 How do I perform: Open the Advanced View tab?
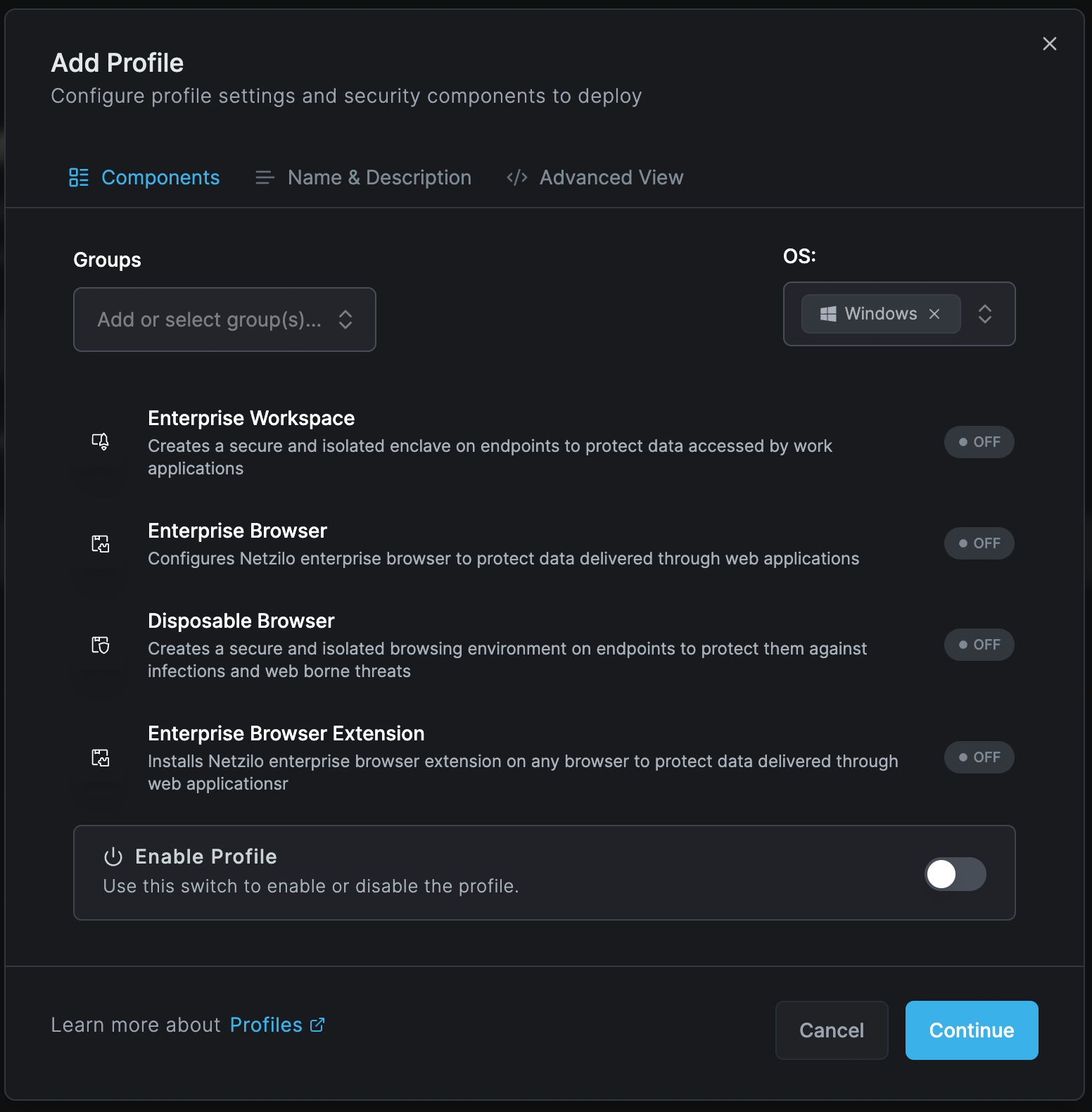pyautogui.click(x=595, y=177)
